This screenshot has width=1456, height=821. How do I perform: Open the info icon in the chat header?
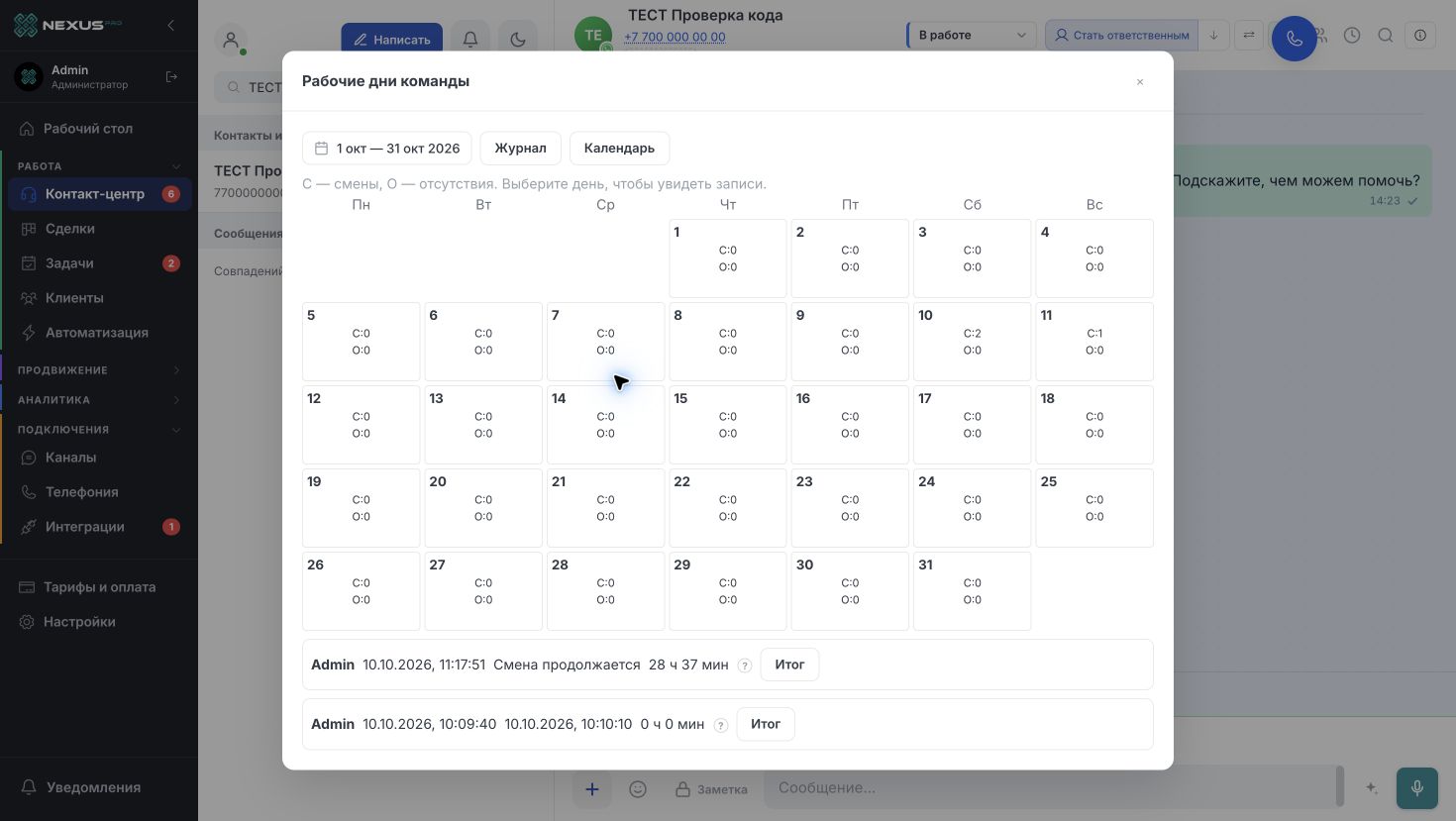[1420, 36]
